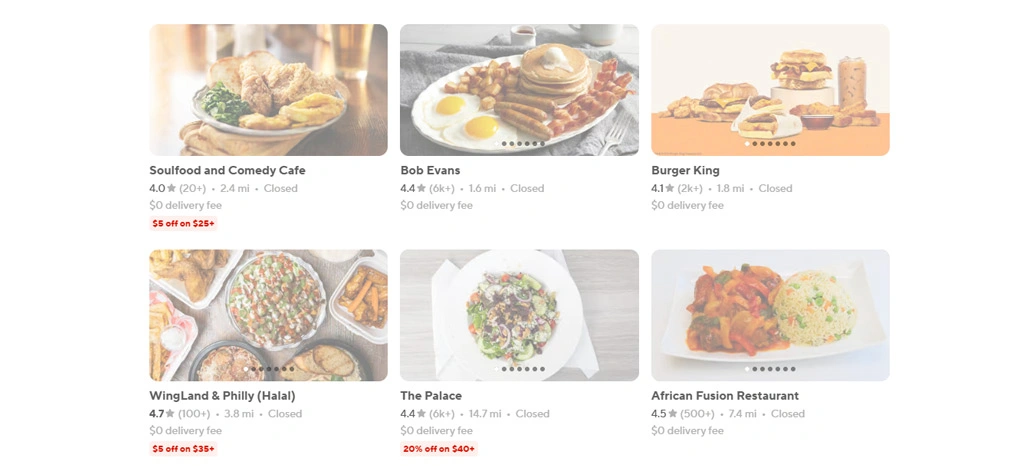Open the WingLand & Philly (Halal) food image
This screenshot has width=1026, height=466.
pos(268,315)
